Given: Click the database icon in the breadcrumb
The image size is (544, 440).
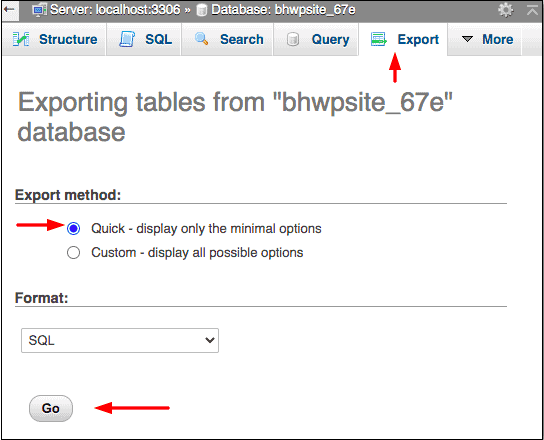Looking at the screenshot, I should pos(201,10).
